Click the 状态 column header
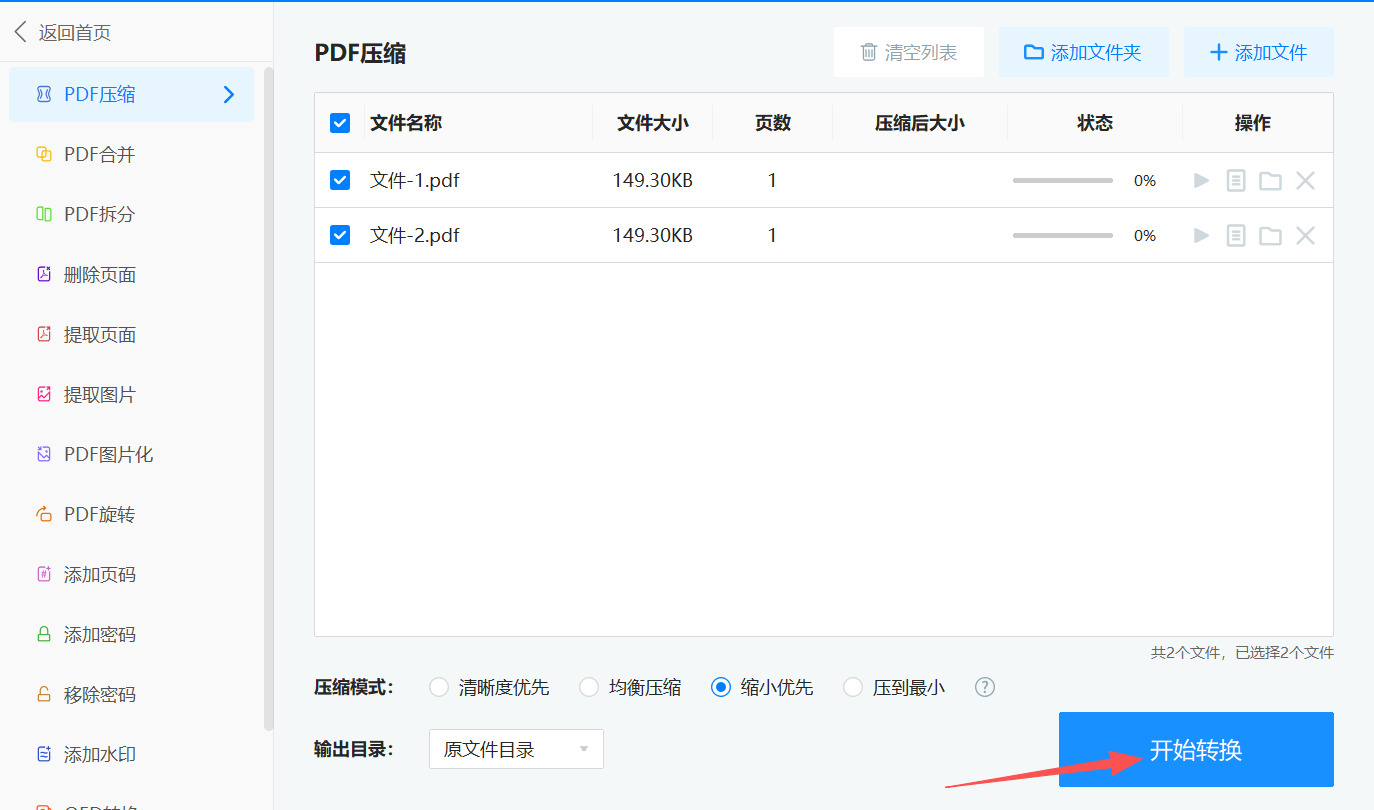1374x810 pixels. (x=1095, y=123)
